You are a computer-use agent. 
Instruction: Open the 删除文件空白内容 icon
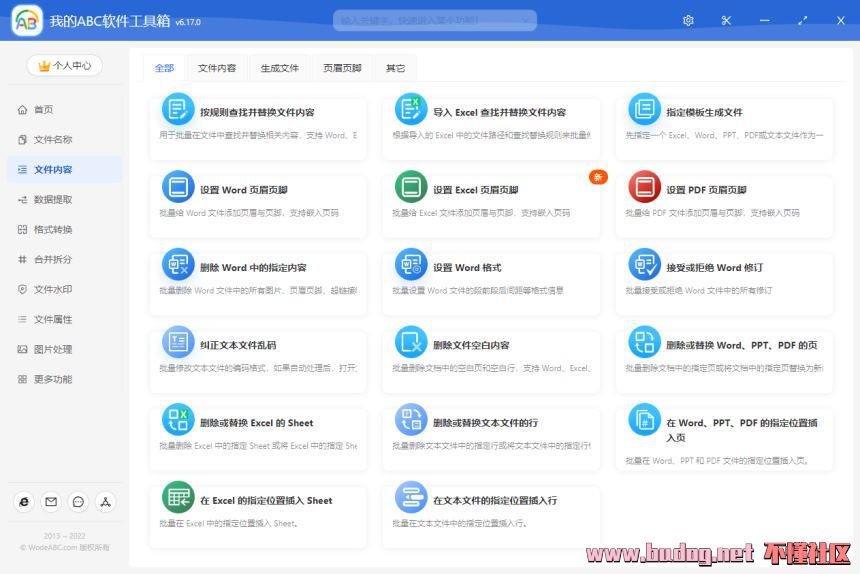(411, 342)
